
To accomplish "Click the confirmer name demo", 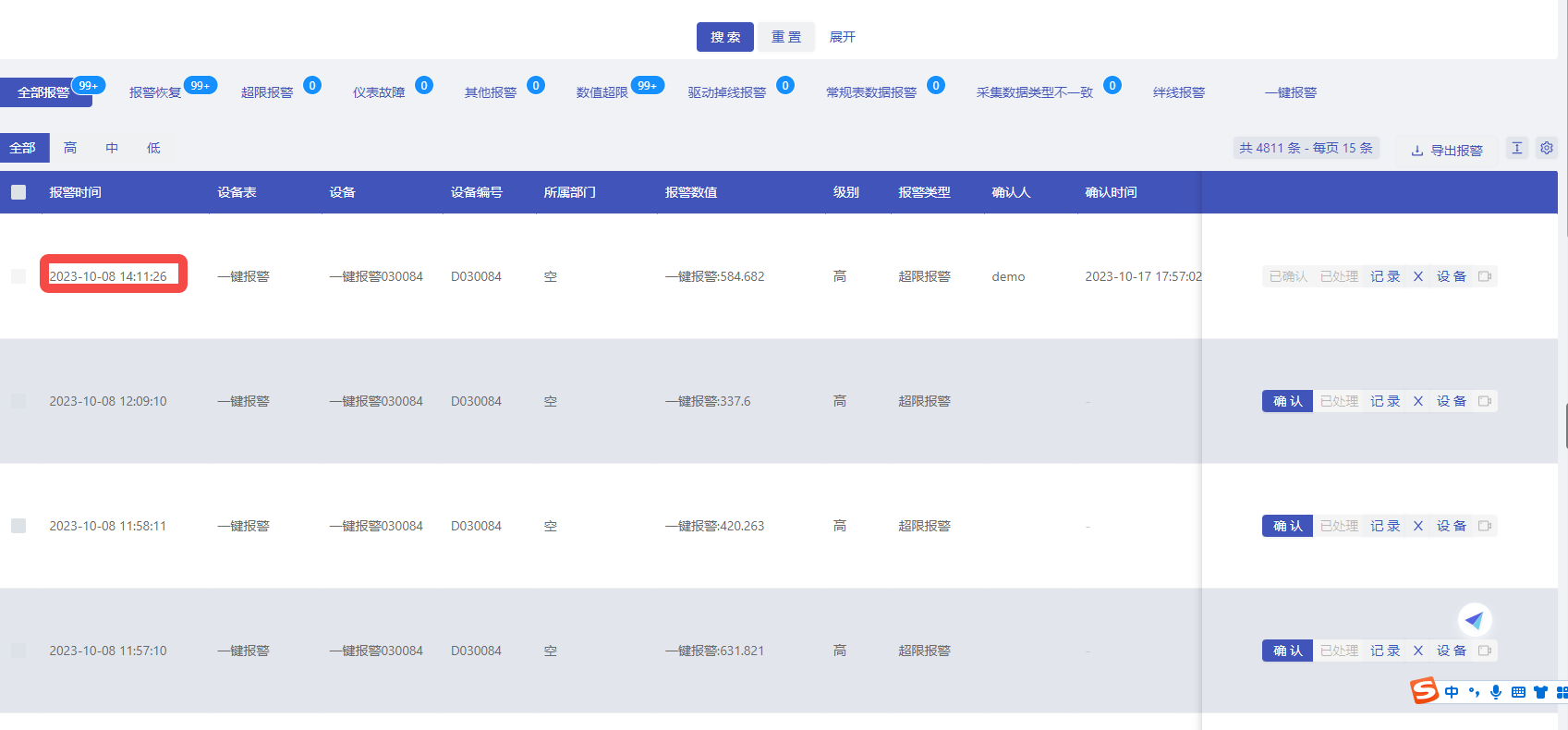I will (x=1008, y=276).
